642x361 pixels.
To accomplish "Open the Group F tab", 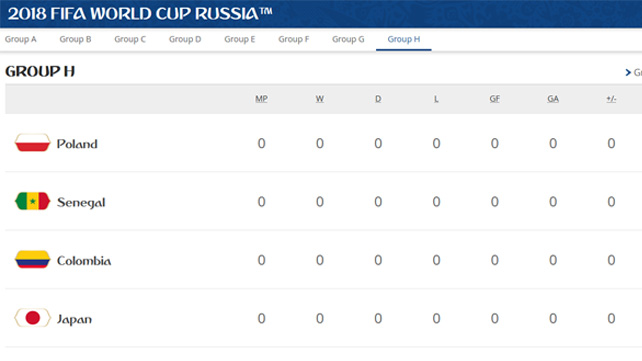I will tap(294, 39).
